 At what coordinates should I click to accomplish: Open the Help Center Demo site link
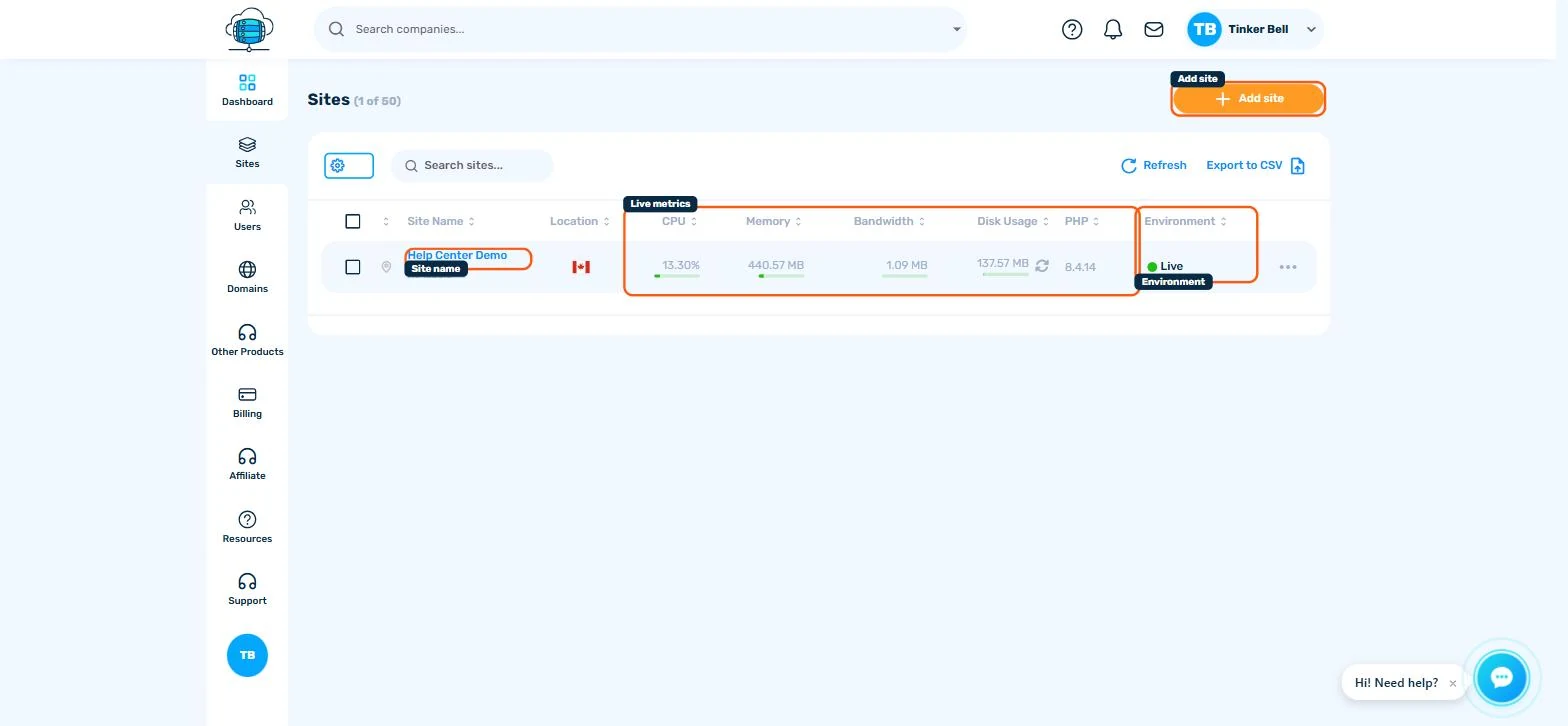457,255
